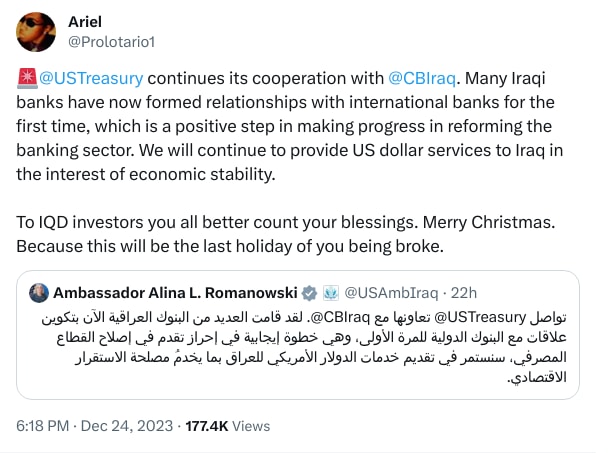Click the main tweet body text
This screenshot has width=611, height=453.
(x=290, y=126)
